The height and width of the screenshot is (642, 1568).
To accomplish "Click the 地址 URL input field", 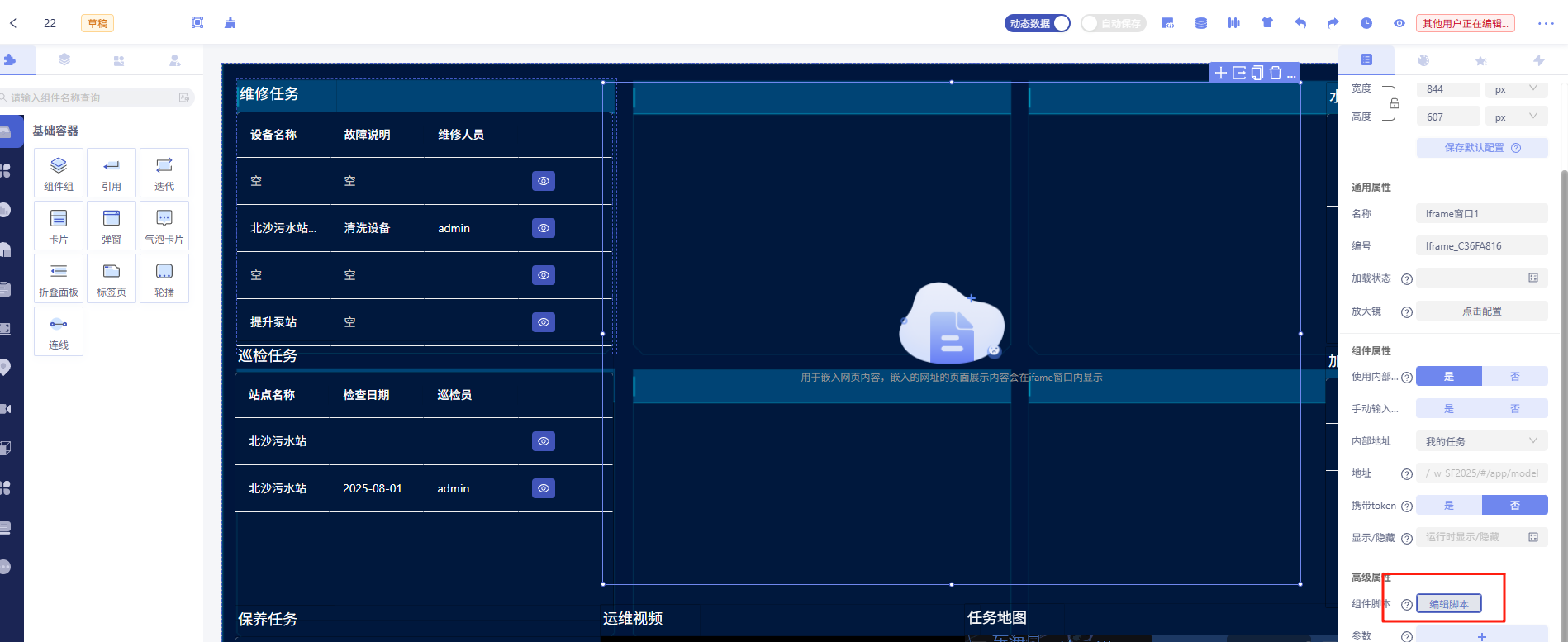I will (1482, 473).
